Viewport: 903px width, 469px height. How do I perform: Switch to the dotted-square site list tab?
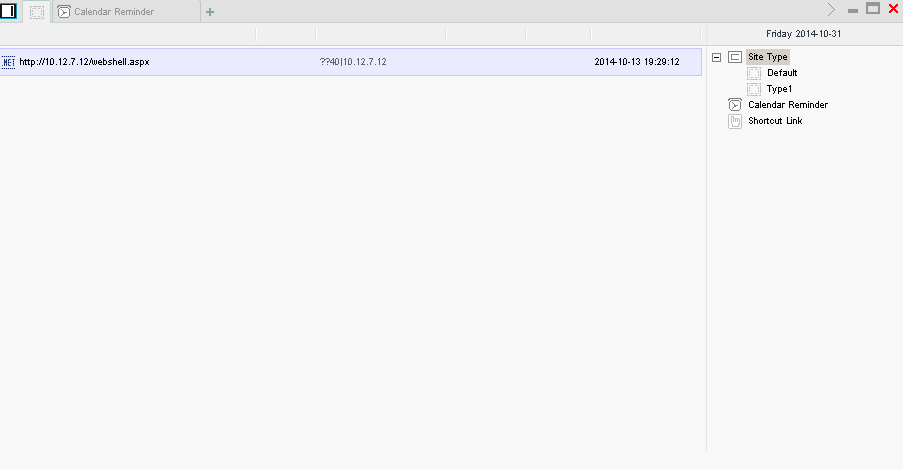coord(37,12)
